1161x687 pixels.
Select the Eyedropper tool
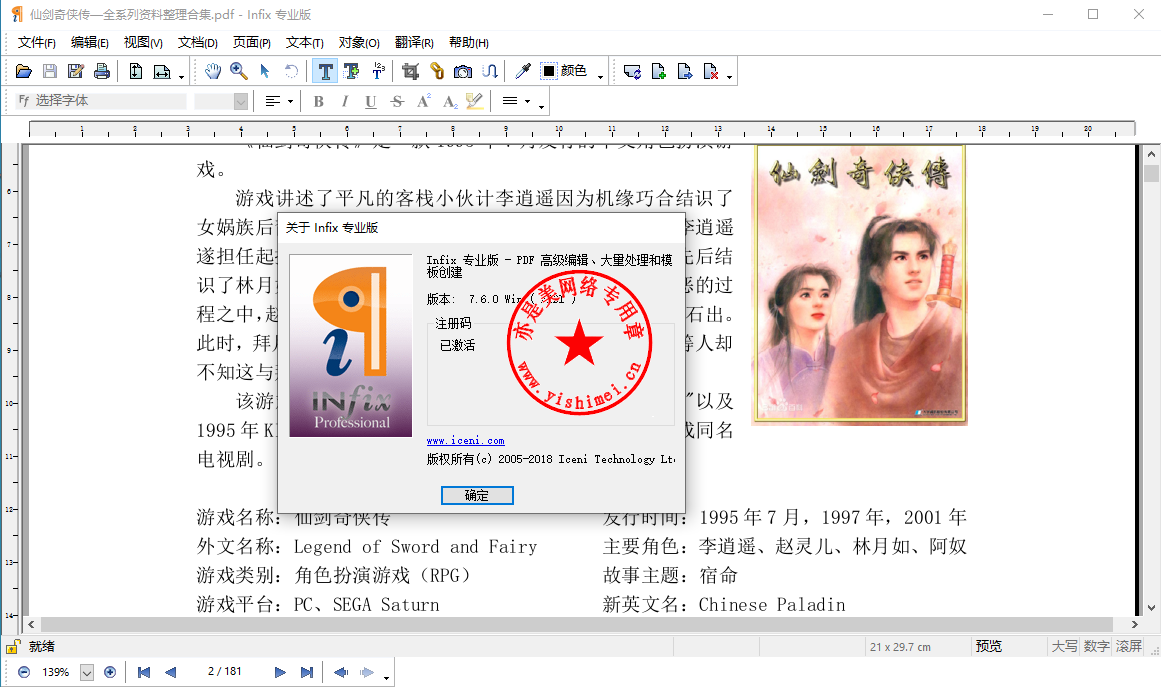click(x=523, y=71)
